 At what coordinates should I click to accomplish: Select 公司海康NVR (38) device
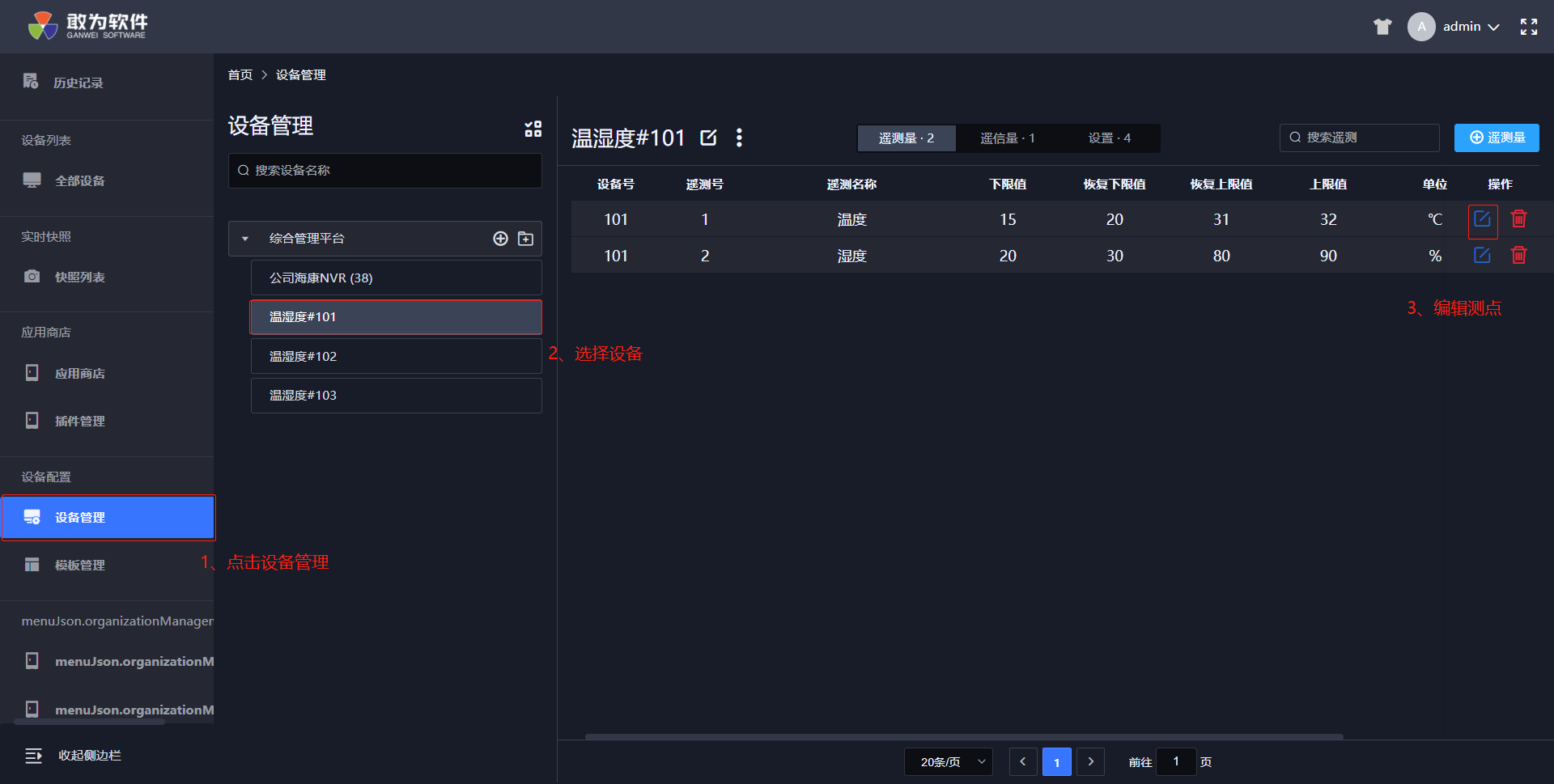397,278
